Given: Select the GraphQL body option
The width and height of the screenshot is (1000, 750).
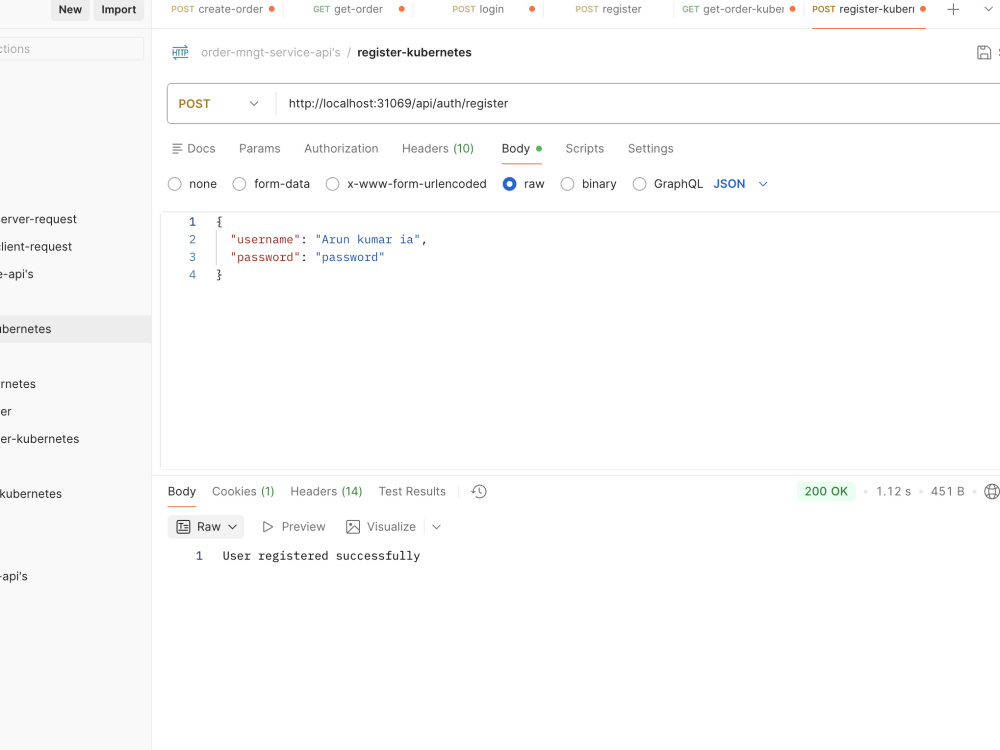Looking at the screenshot, I should coord(639,184).
